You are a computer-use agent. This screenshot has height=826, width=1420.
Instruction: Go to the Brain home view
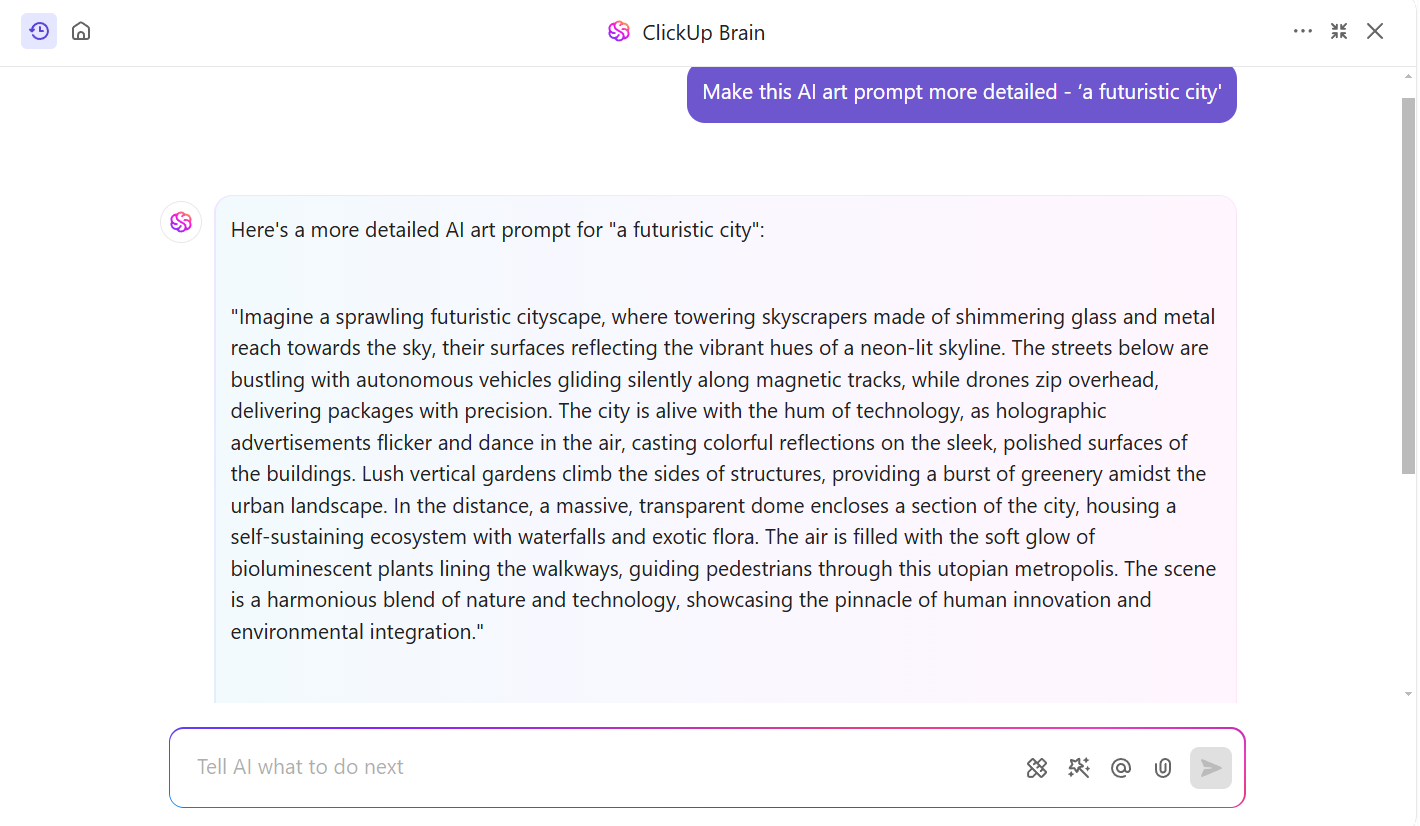(x=81, y=31)
